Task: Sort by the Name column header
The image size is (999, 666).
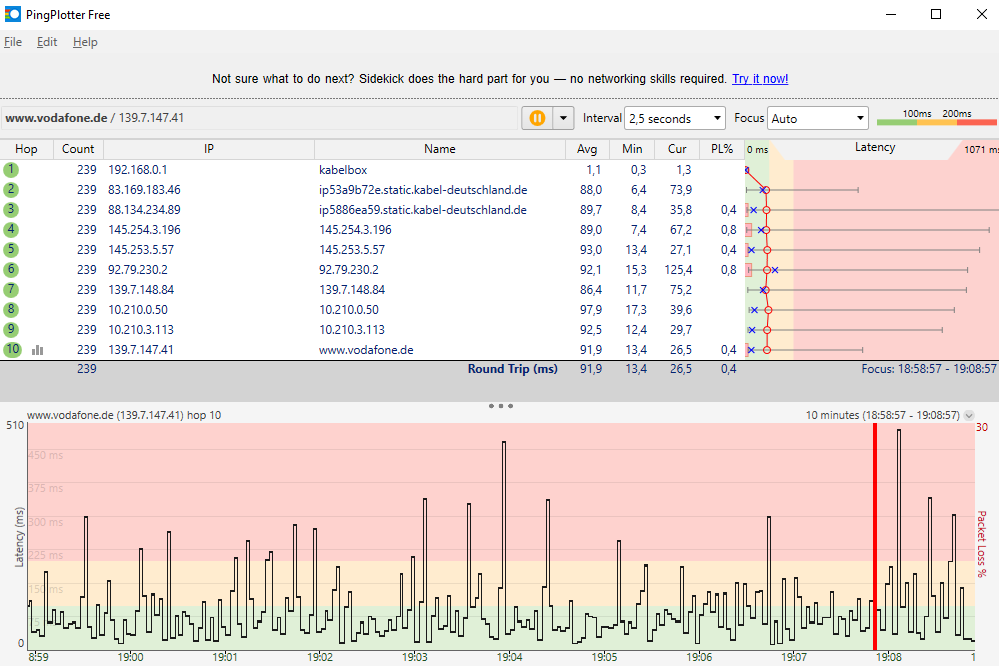Action: point(440,149)
